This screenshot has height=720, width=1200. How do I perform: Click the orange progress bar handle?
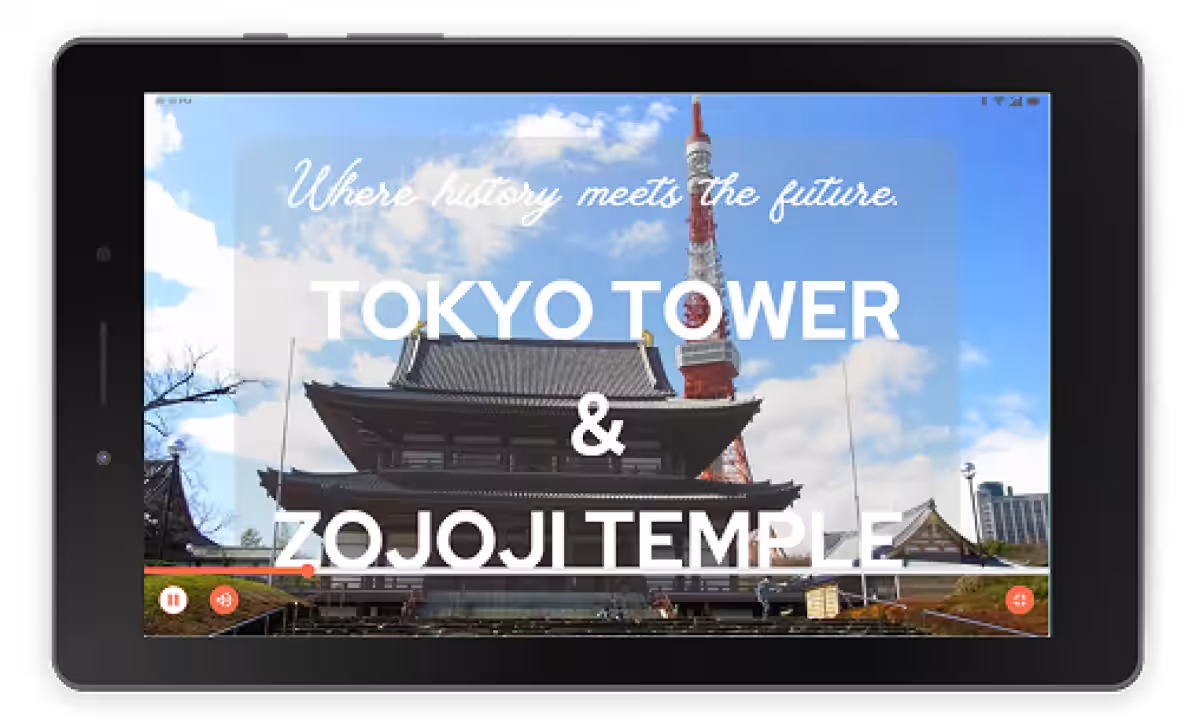point(308,570)
